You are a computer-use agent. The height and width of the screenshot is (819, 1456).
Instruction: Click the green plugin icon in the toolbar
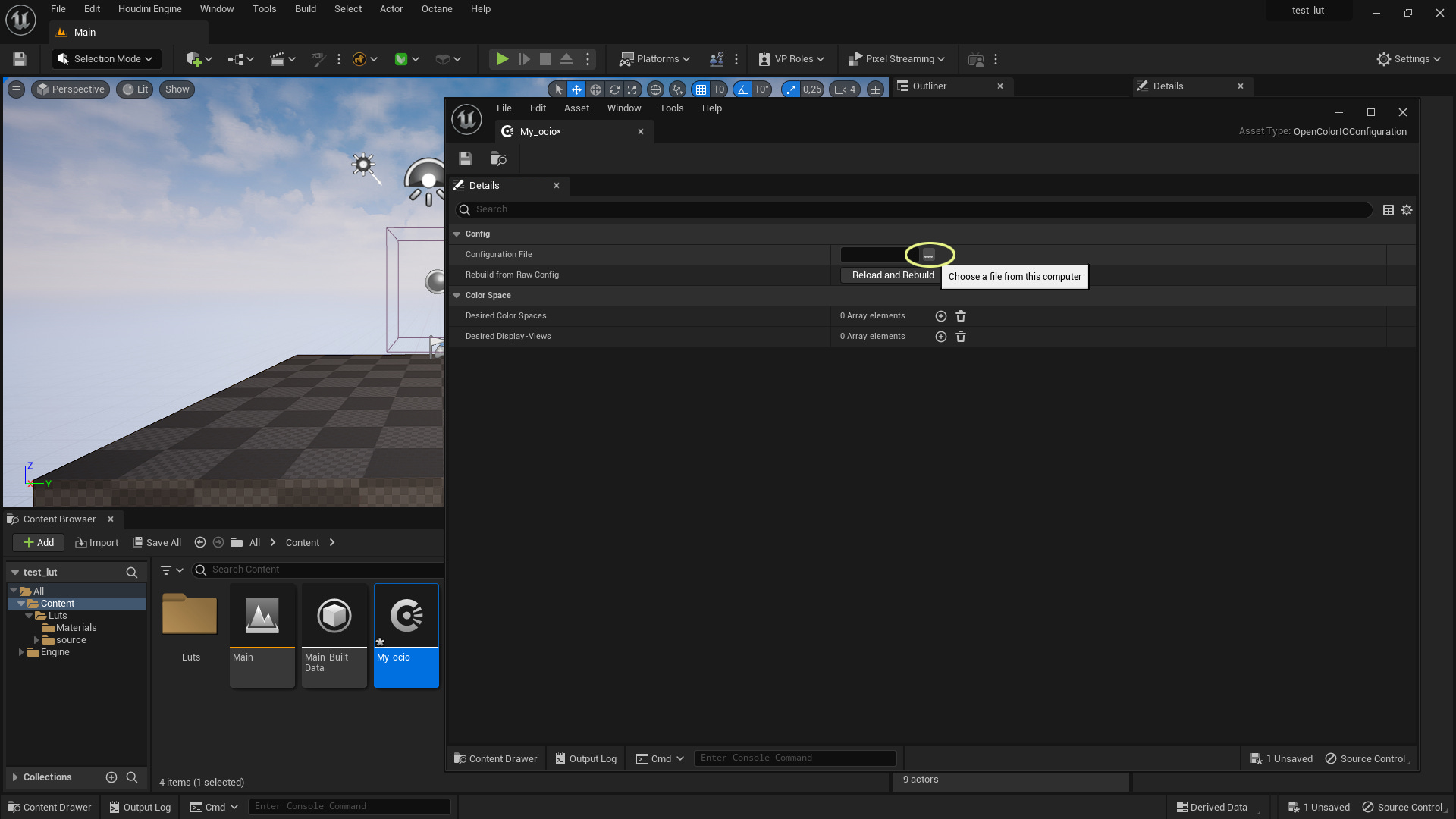coord(401,59)
